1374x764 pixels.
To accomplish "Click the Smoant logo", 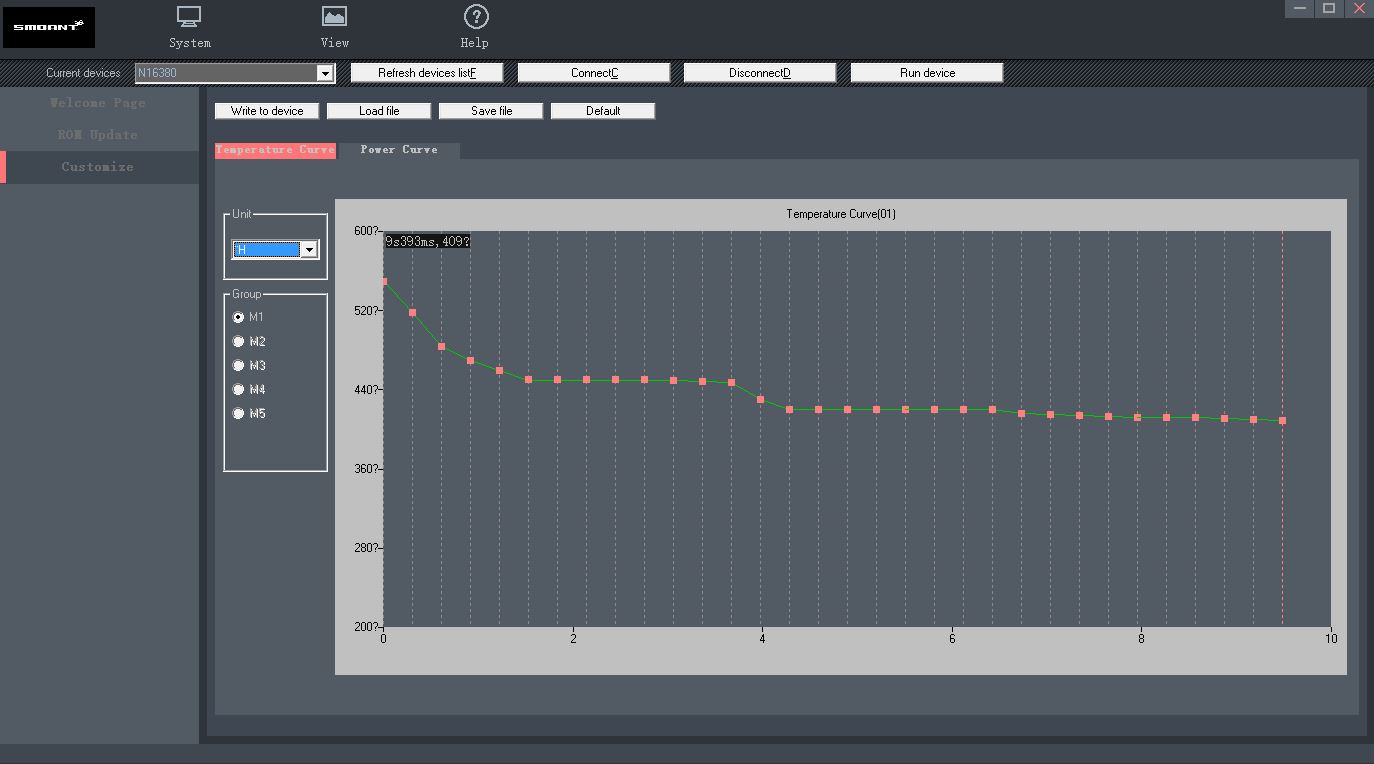I will (x=49, y=27).
